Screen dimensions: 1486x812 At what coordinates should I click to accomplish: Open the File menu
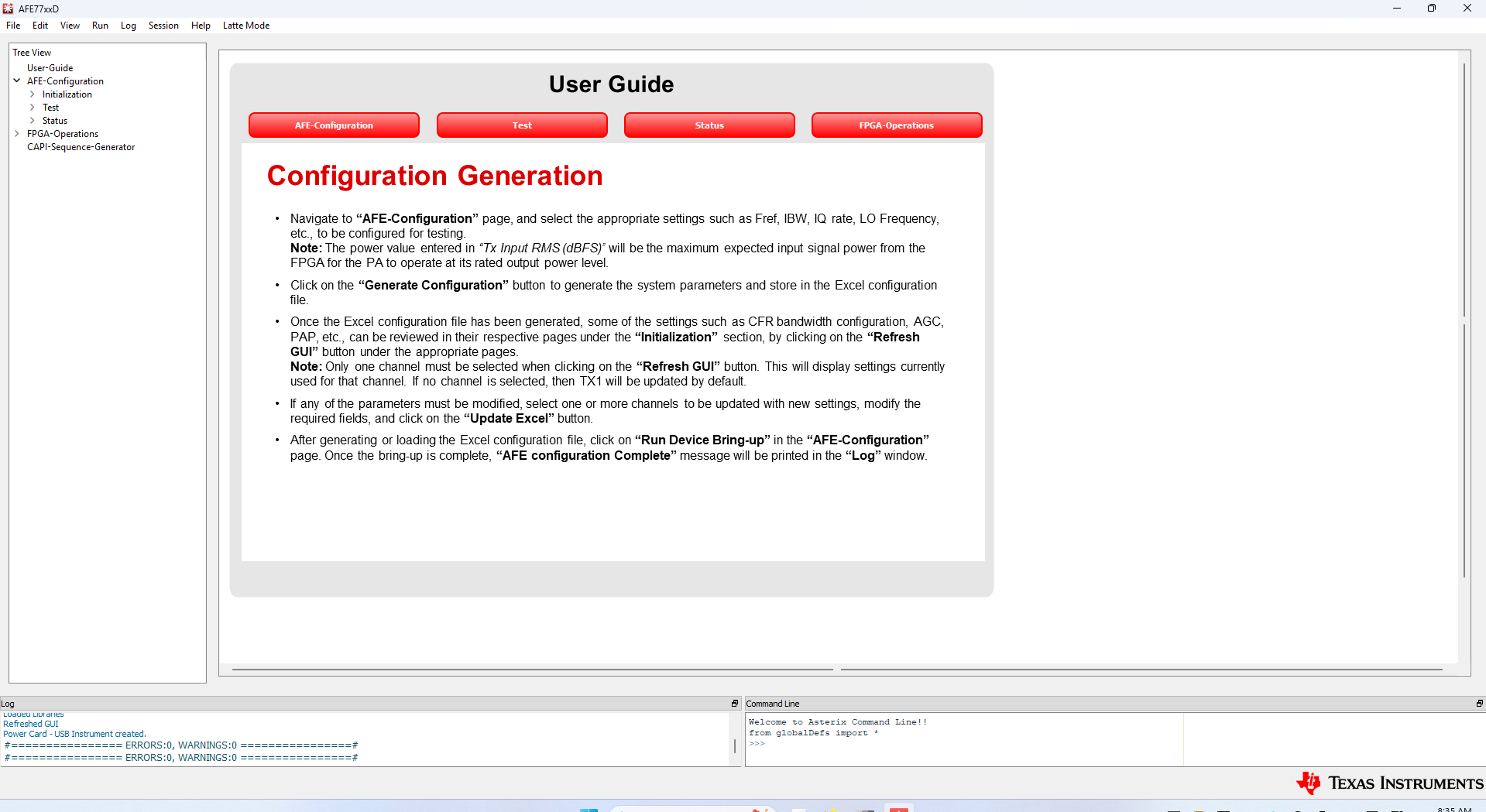point(13,26)
